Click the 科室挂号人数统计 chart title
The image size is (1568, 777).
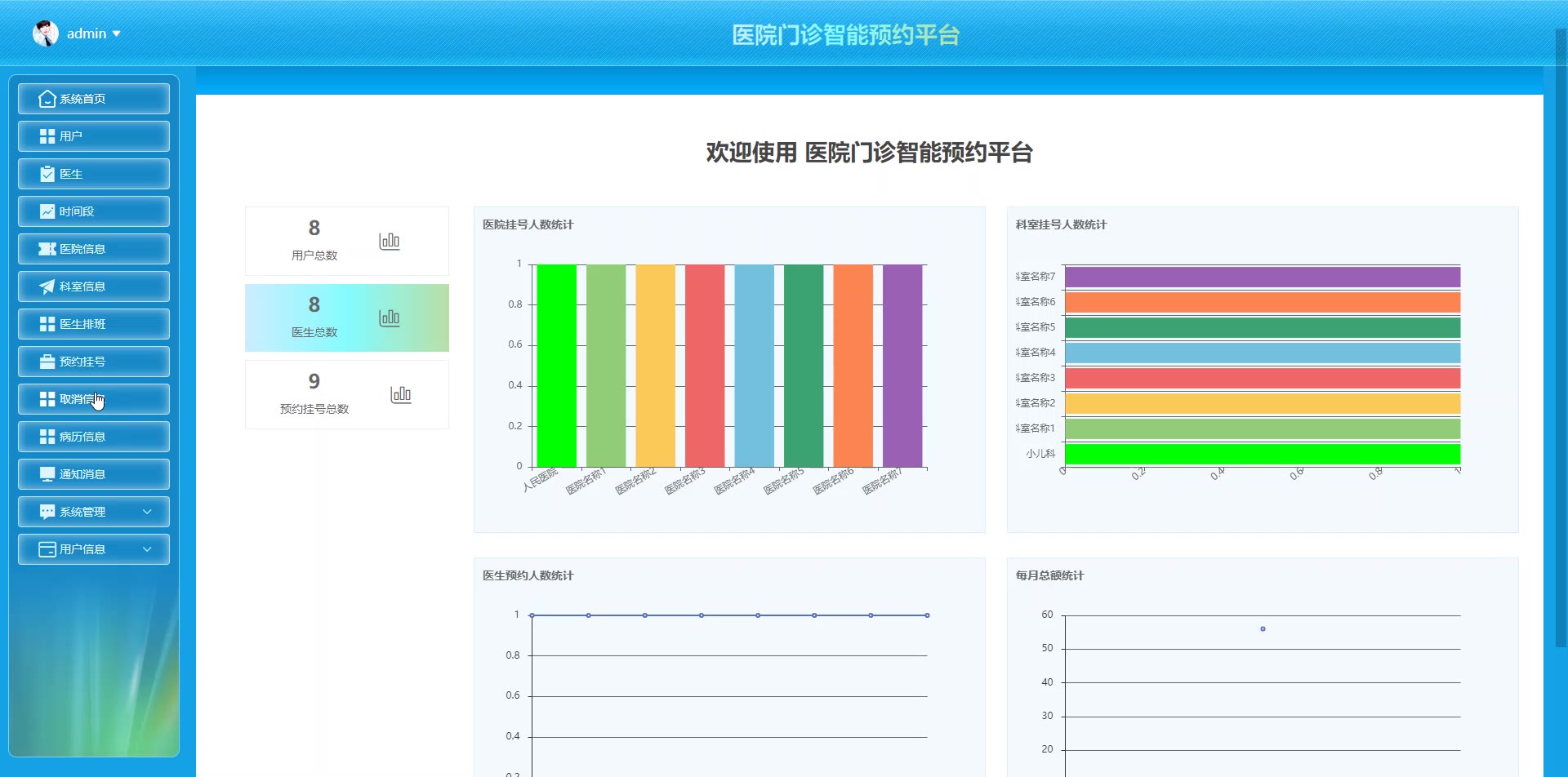coord(1061,224)
